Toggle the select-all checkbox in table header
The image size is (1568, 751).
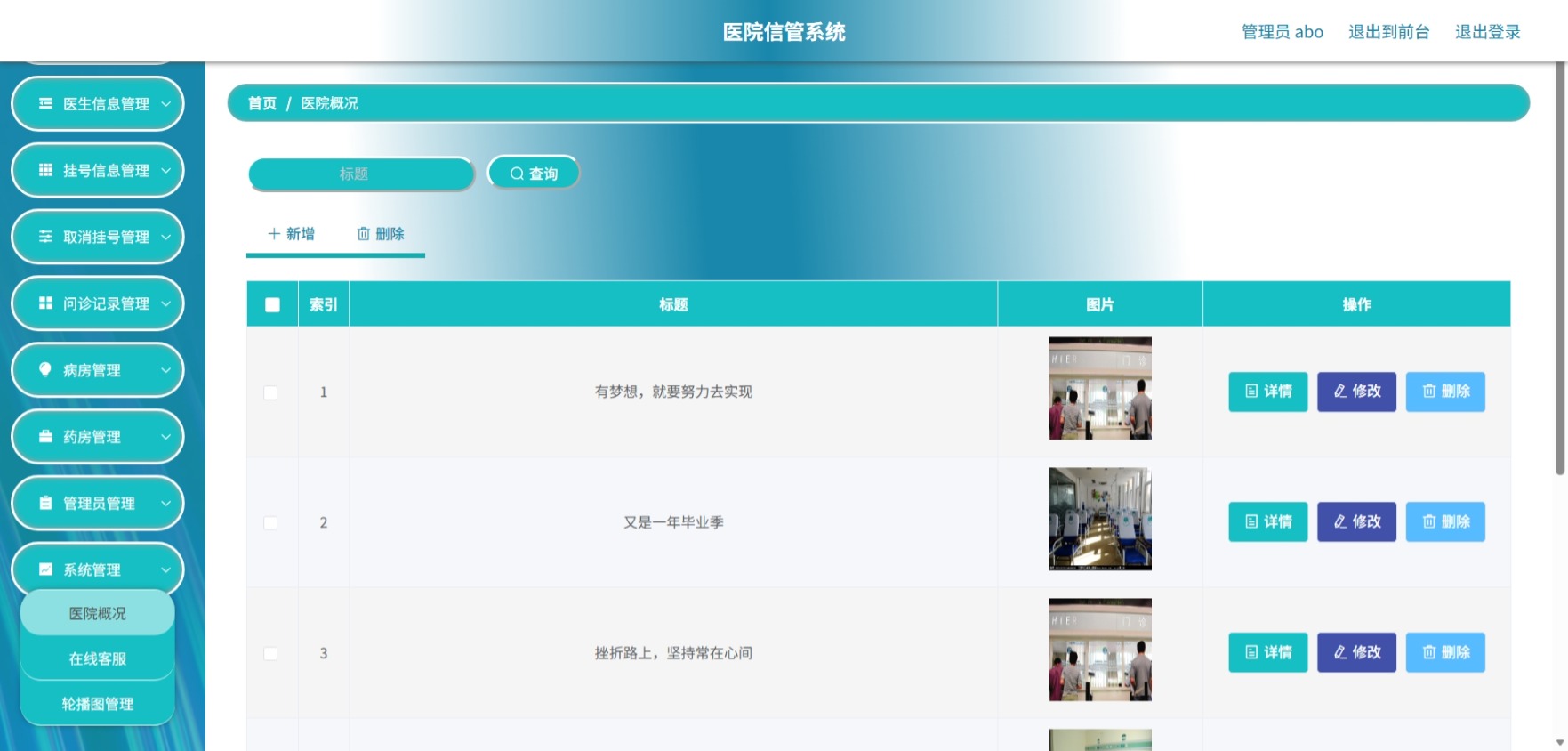coord(272,304)
